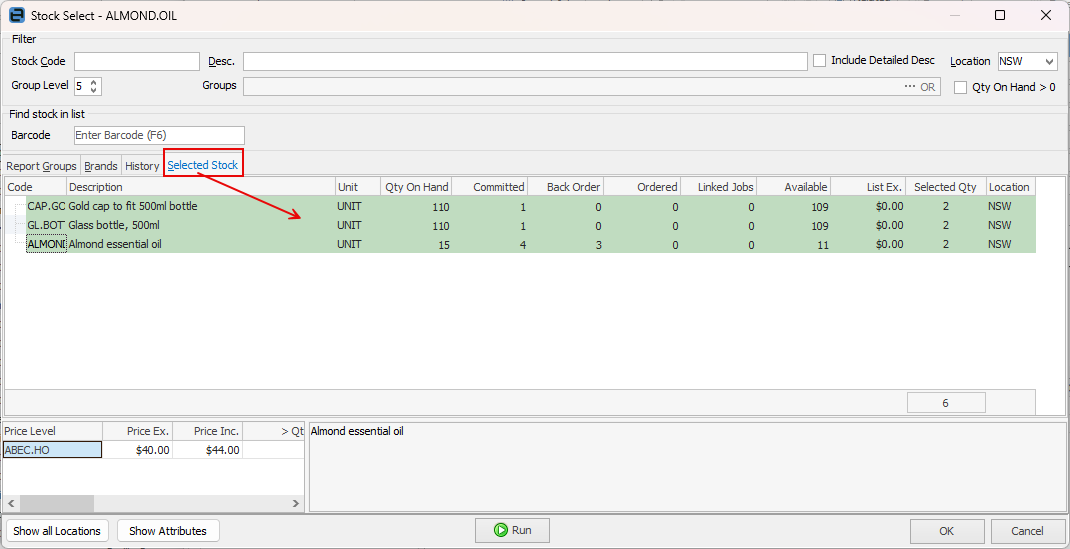The image size is (1070, 549).
Task: Click Show Attributes button
Action: click(168, 531)
